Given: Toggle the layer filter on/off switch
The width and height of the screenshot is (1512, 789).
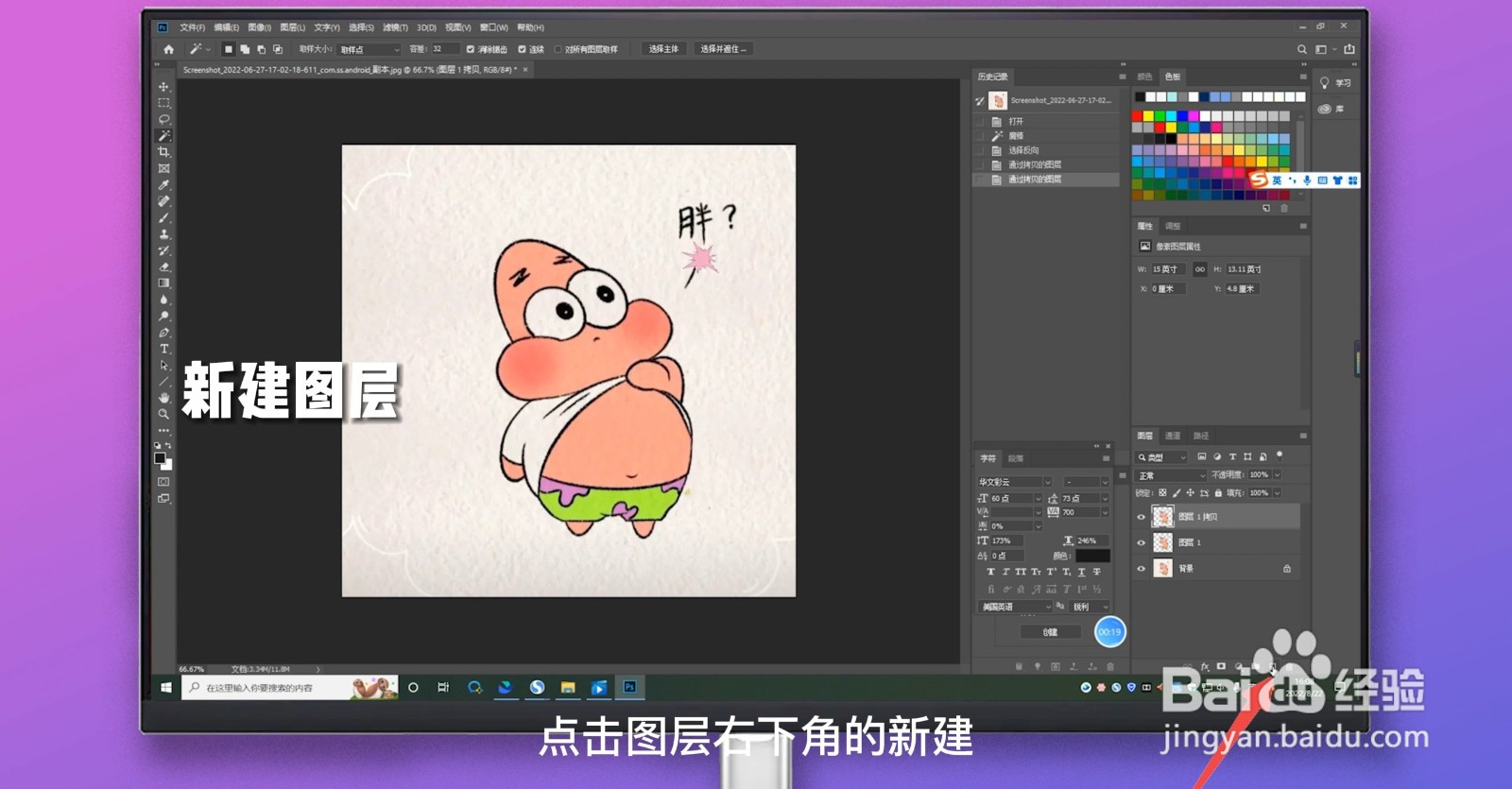Looking at the screenshot, I should click(x=1279, y=455).
